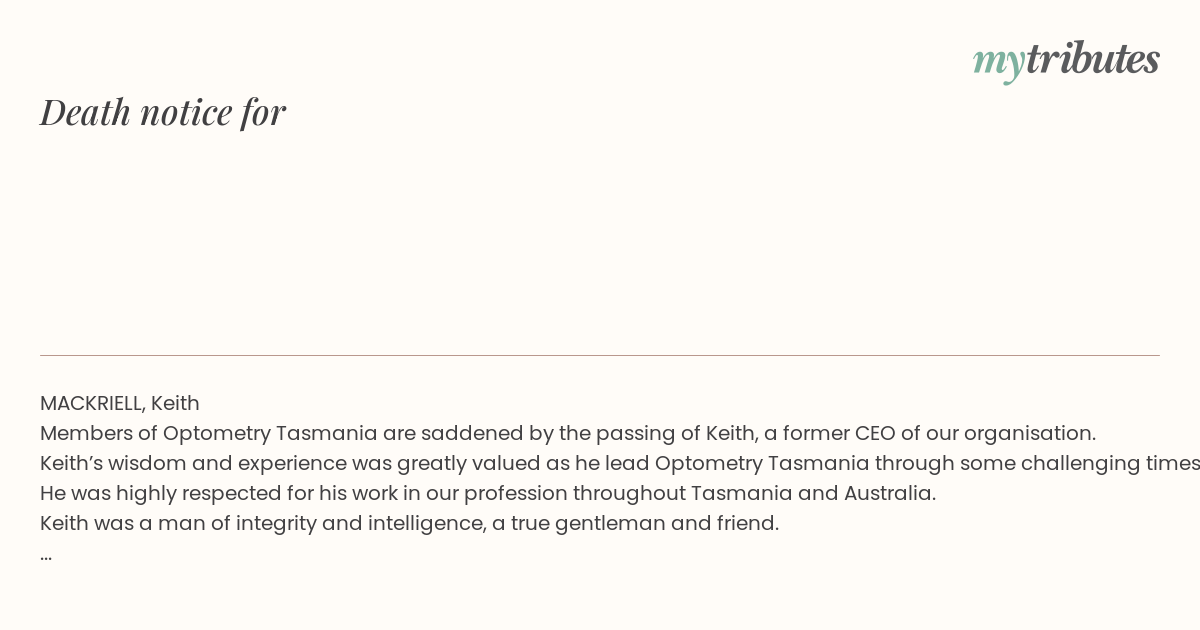Click the mytributes logo
Image resolution: width=1200 pixels, height=630 pixels.
(x=1066, y=60)
